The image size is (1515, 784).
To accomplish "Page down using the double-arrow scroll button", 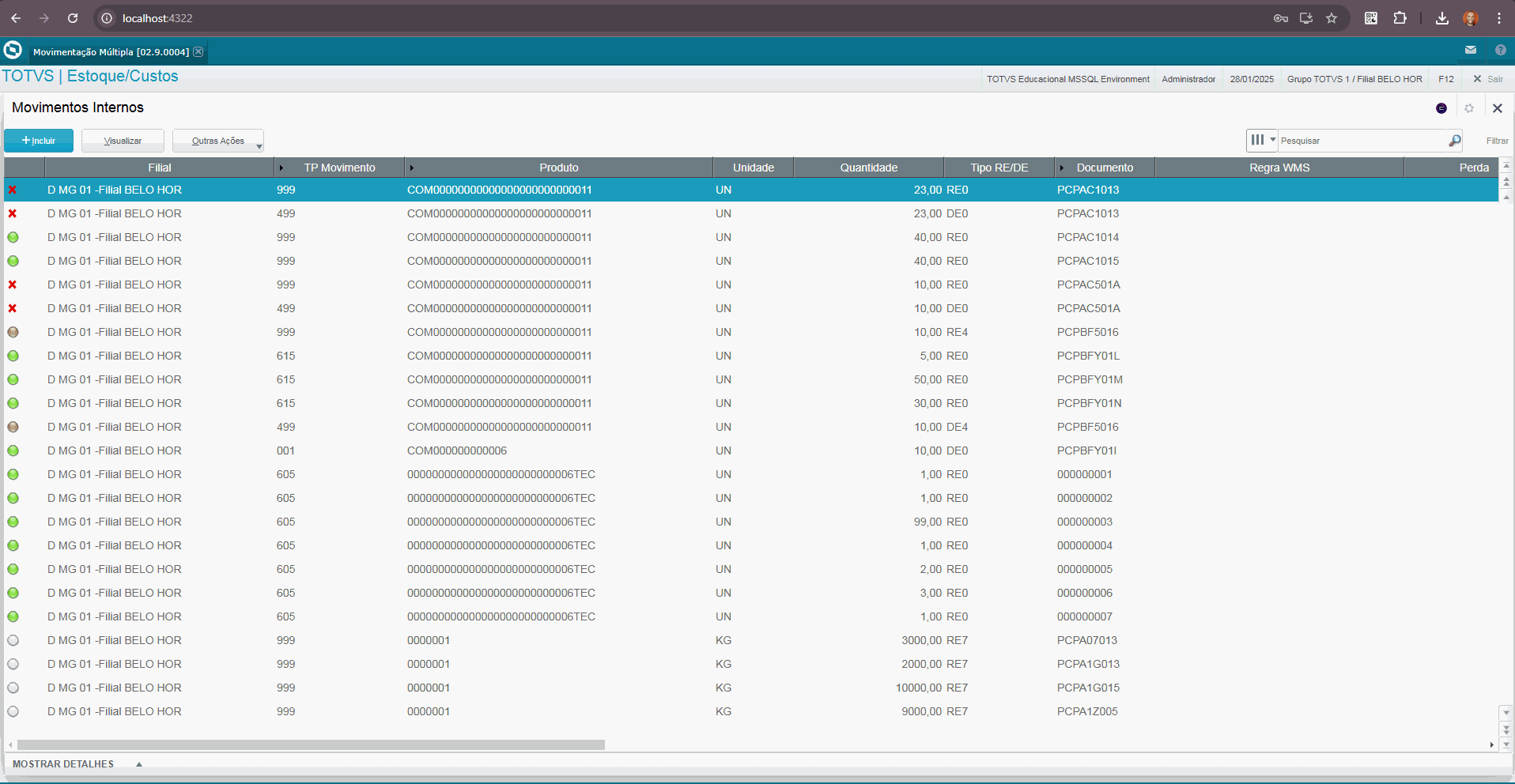I will 1506,729.
